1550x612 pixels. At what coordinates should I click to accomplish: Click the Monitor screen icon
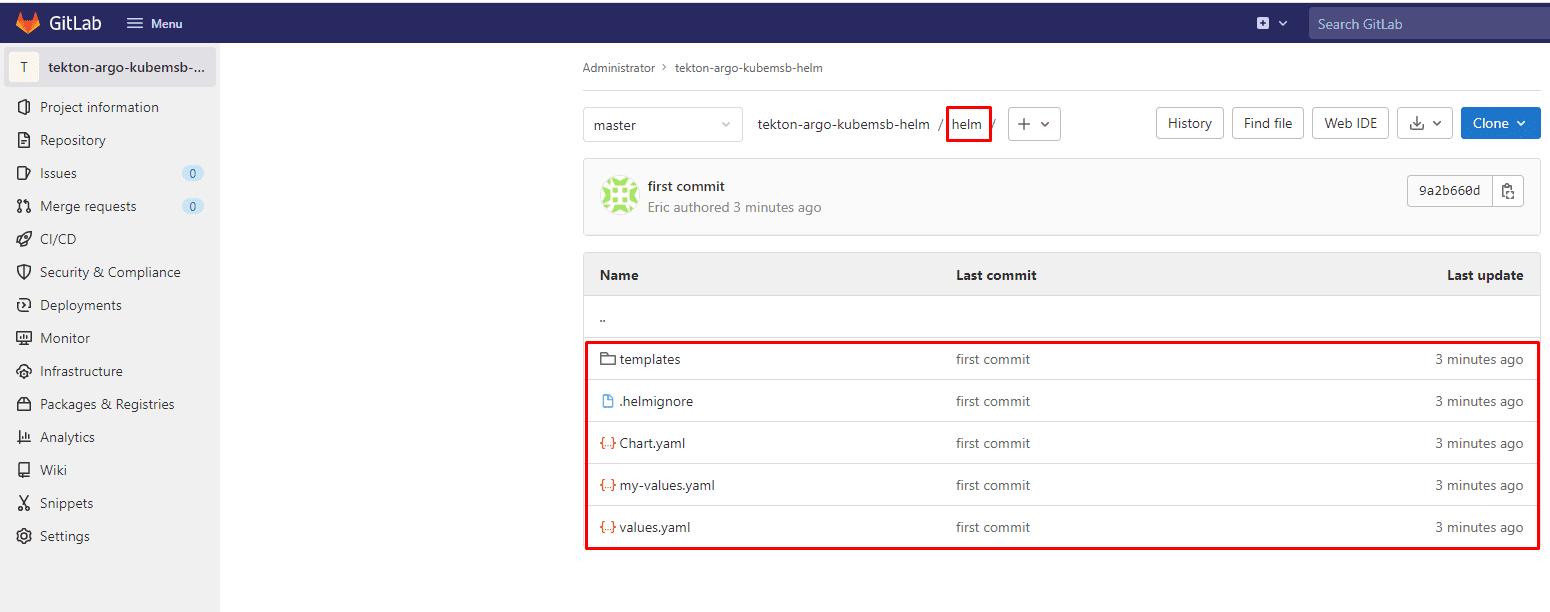pyautogui.click(x=24, y=338)
